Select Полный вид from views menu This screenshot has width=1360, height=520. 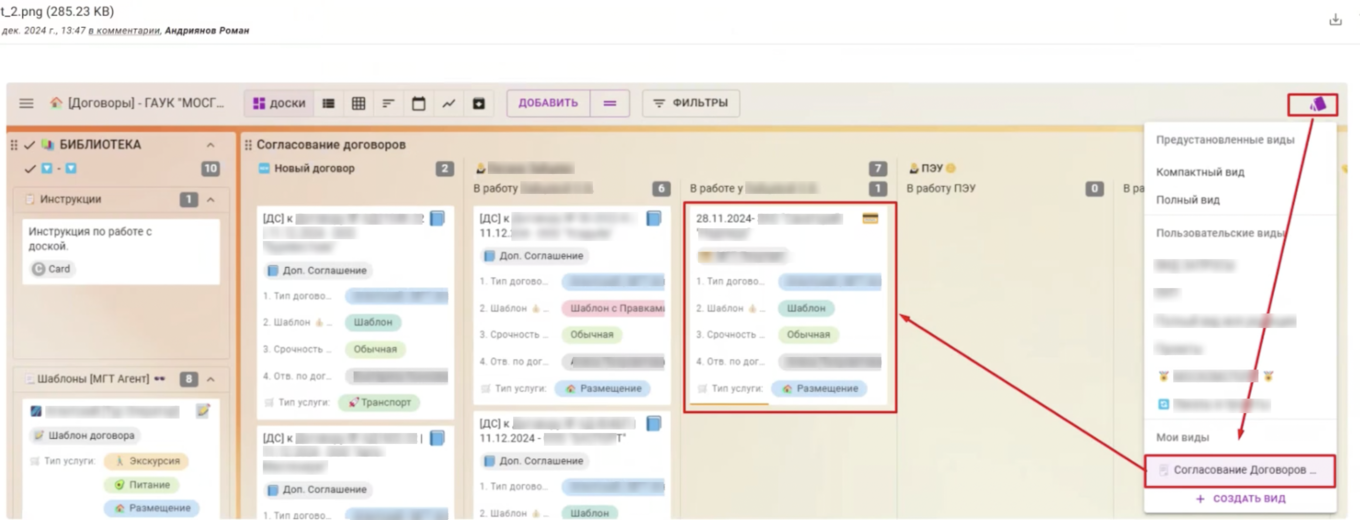click(x=1188, y=200)
